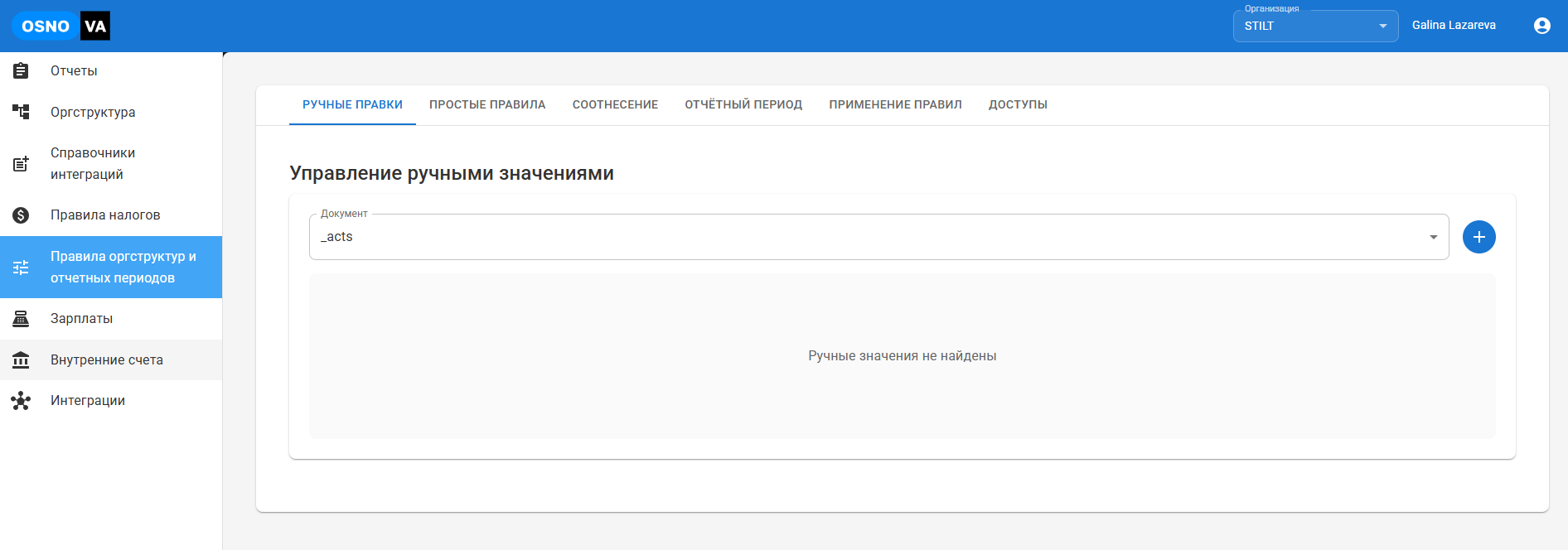Screen dimensions: 1568x550
Task: Open the user account avatar icon
Action: pos(1542,26)
